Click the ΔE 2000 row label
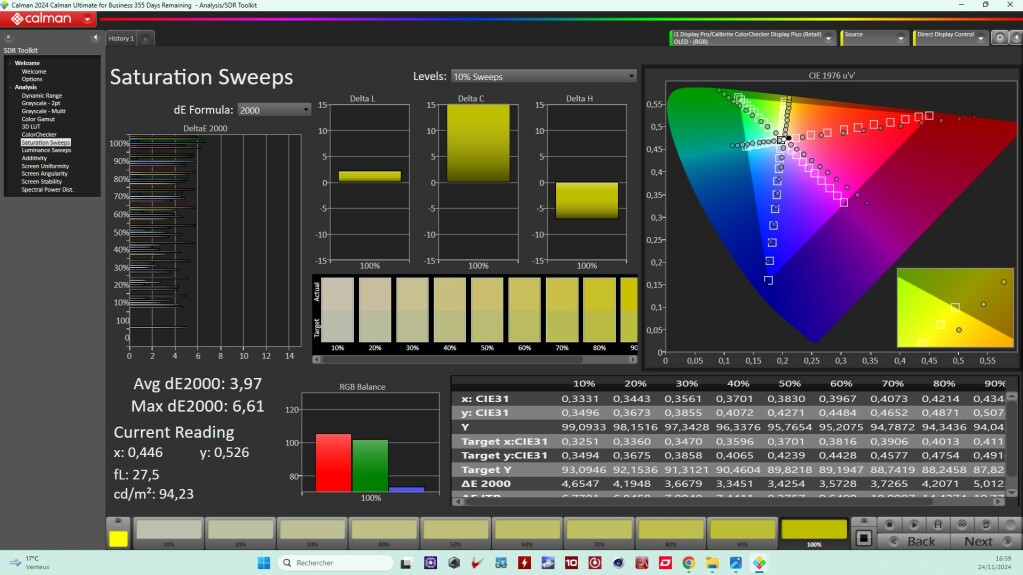1023x575 pixels. coord(485,484)
